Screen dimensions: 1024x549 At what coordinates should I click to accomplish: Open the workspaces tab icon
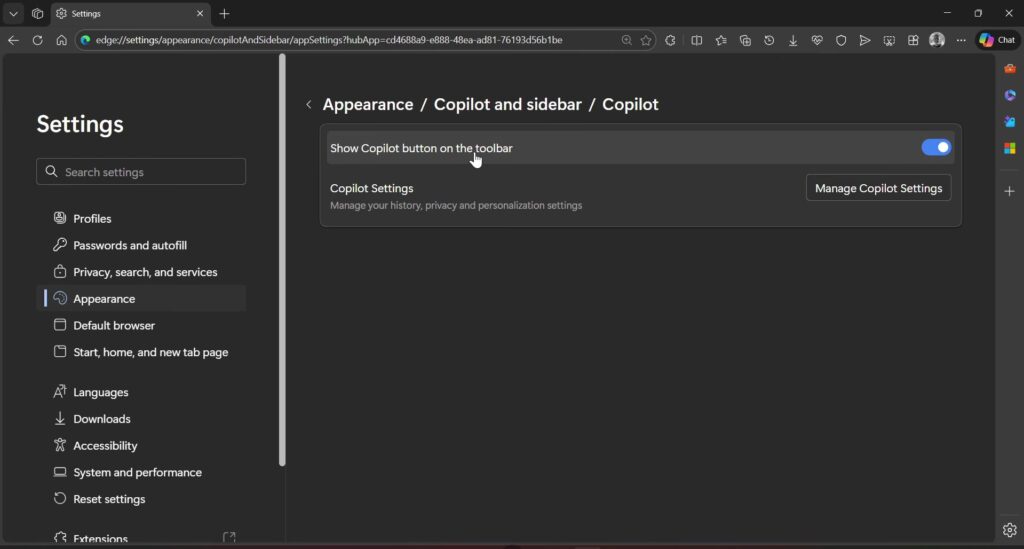click(x=37, y=13)
